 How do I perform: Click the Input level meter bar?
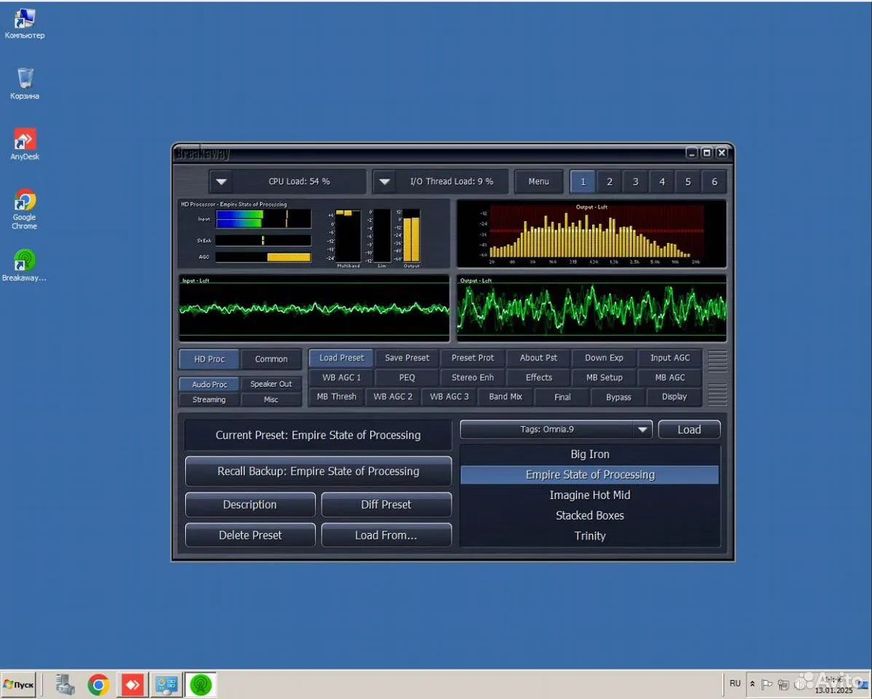click(263, 218)
